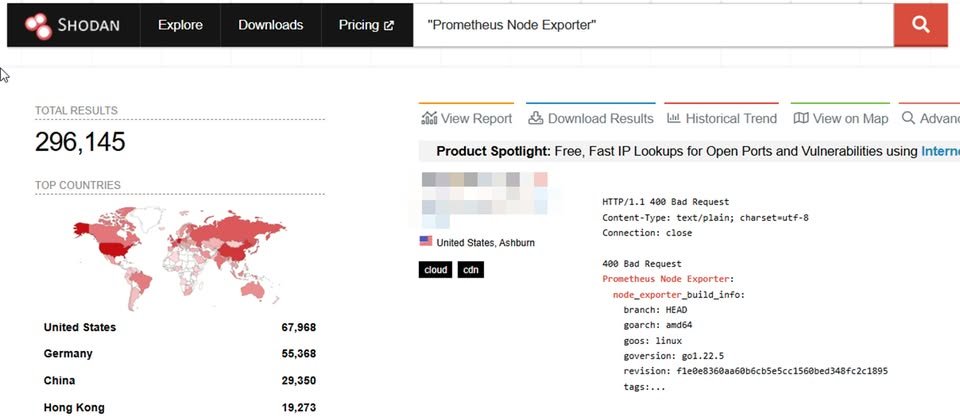The height and width of the screenshot is (420, 960).
Task: Click the Historical Trend bar chart icon
Action: pyautogui.click(x=673, y=118)
